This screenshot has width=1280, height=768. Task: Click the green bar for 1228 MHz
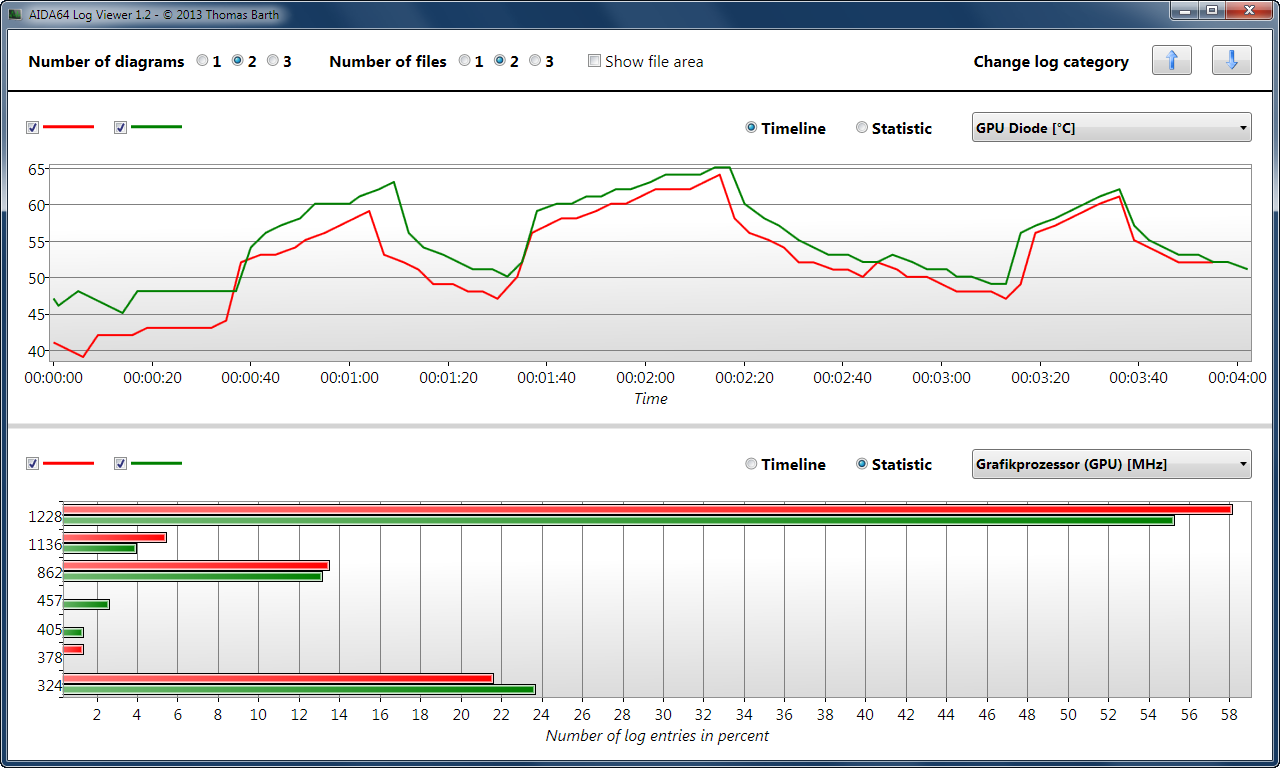618,520
